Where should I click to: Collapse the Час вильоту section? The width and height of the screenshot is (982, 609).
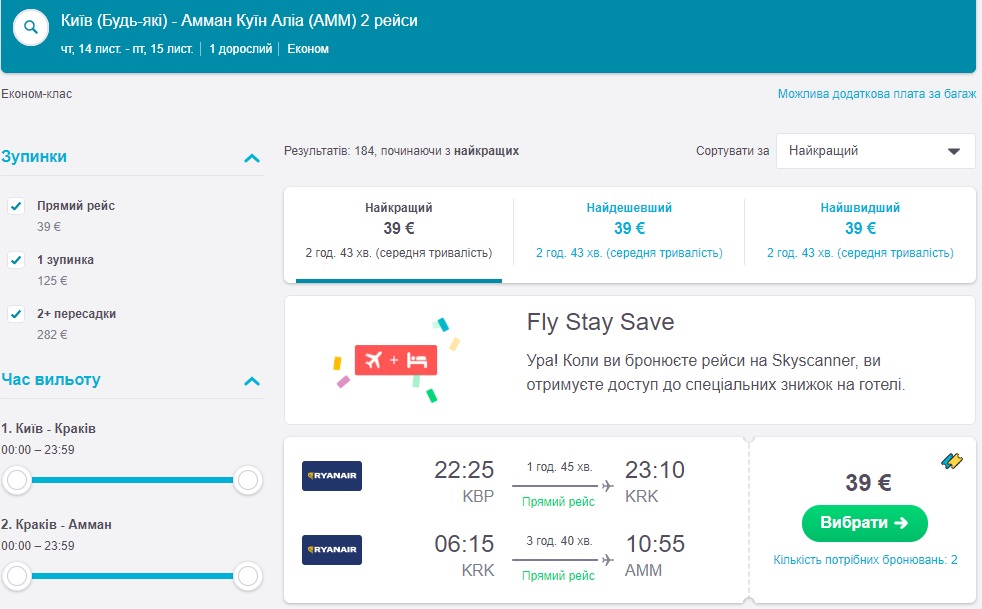[252, 381]
